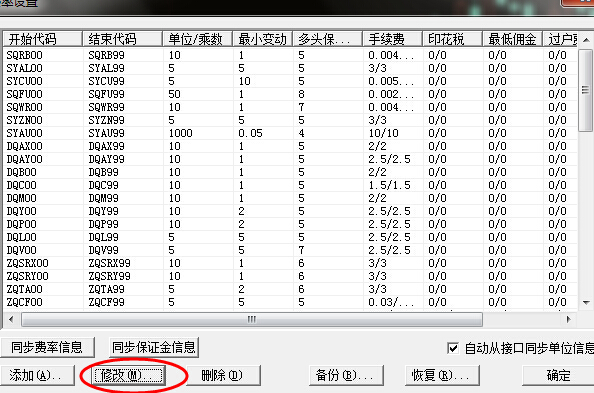Sort by 开始代码 column header
The height and width of the screenshot is (393, 594).
43,39
